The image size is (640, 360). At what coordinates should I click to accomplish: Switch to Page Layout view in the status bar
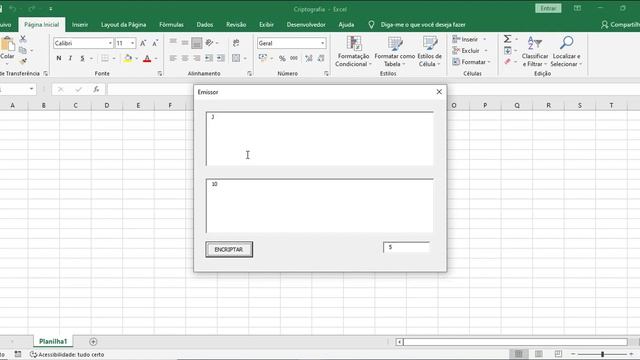pos(539,354)
